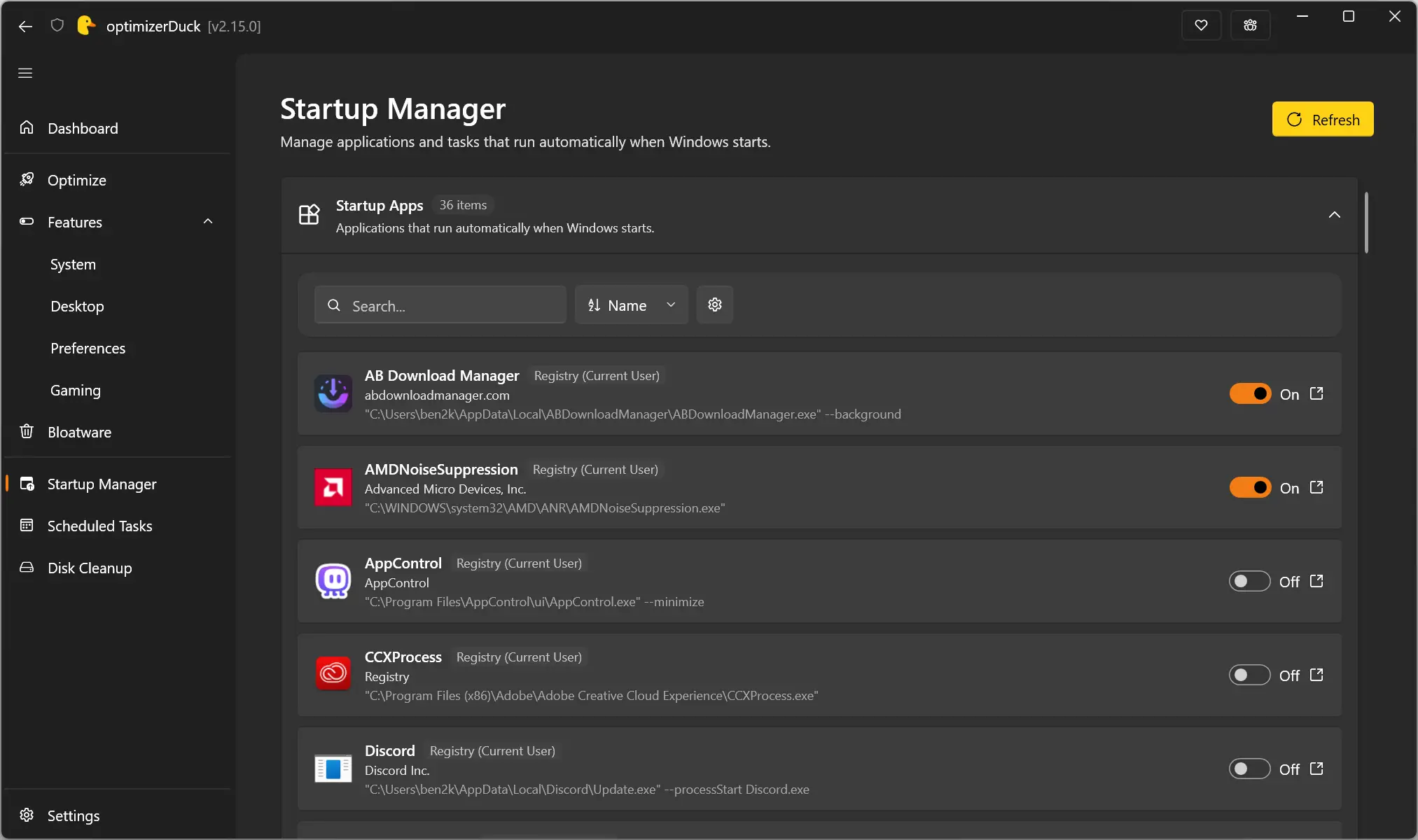The image size is (1418, 840).
Task: Open the Dashboard page
Action: (x=118, y=128)
